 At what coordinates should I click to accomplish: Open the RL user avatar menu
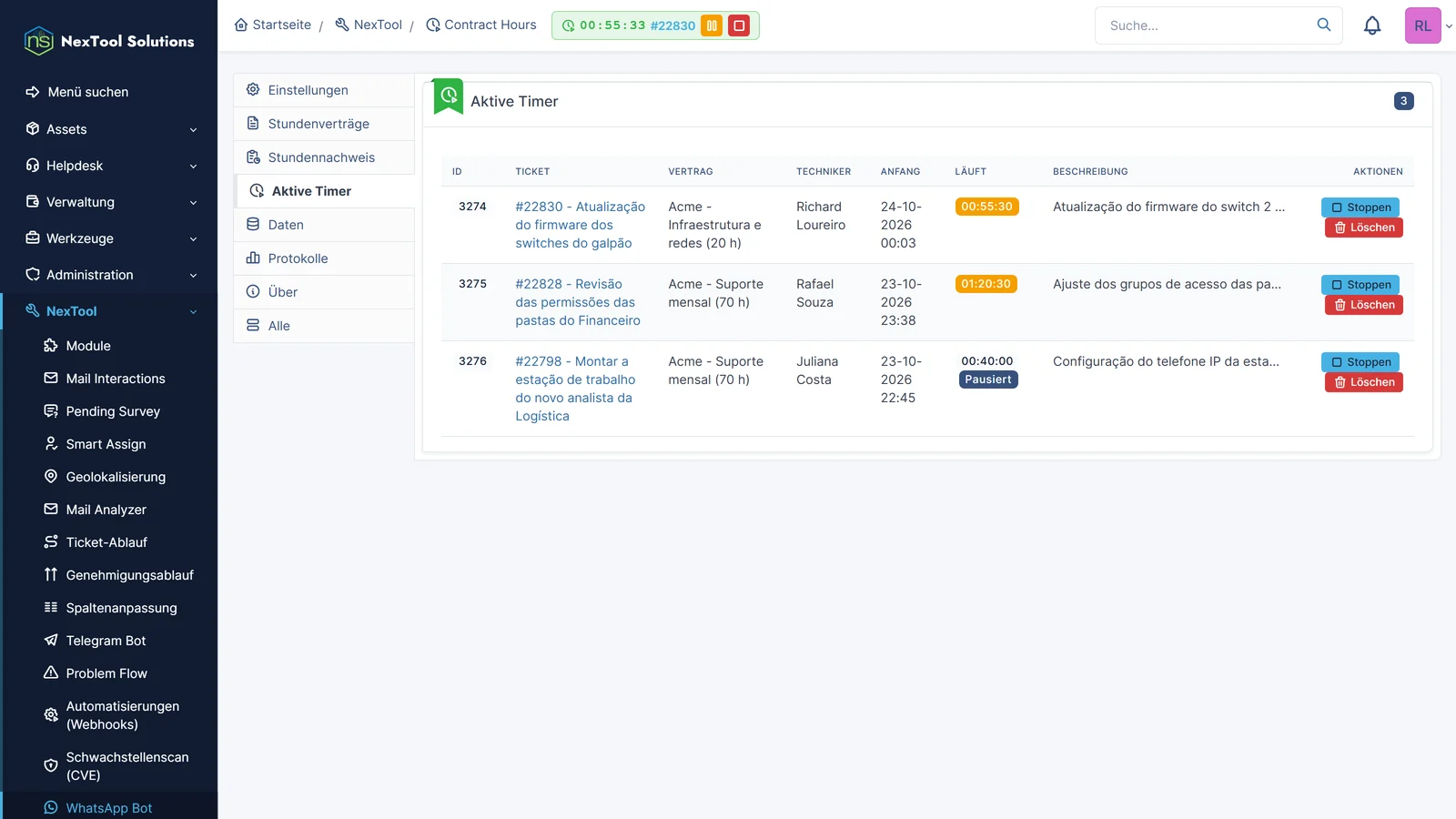coord(1423,25)
